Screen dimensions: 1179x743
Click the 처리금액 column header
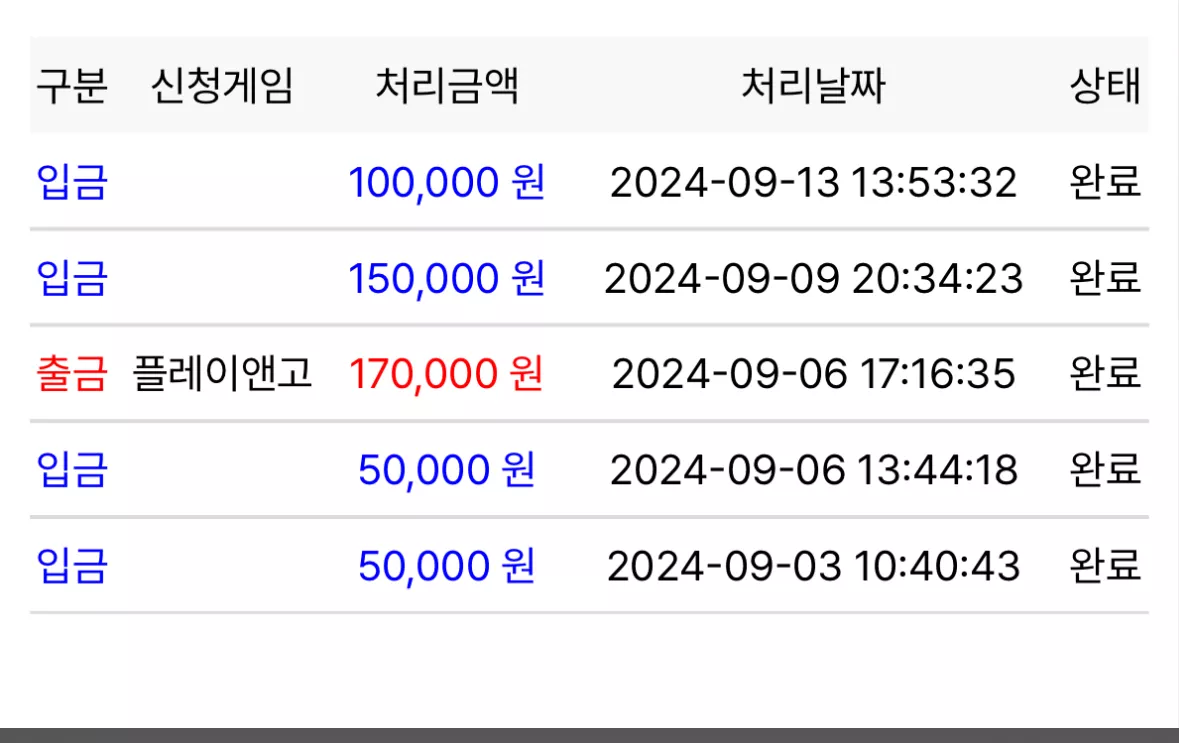pos(447,85)
